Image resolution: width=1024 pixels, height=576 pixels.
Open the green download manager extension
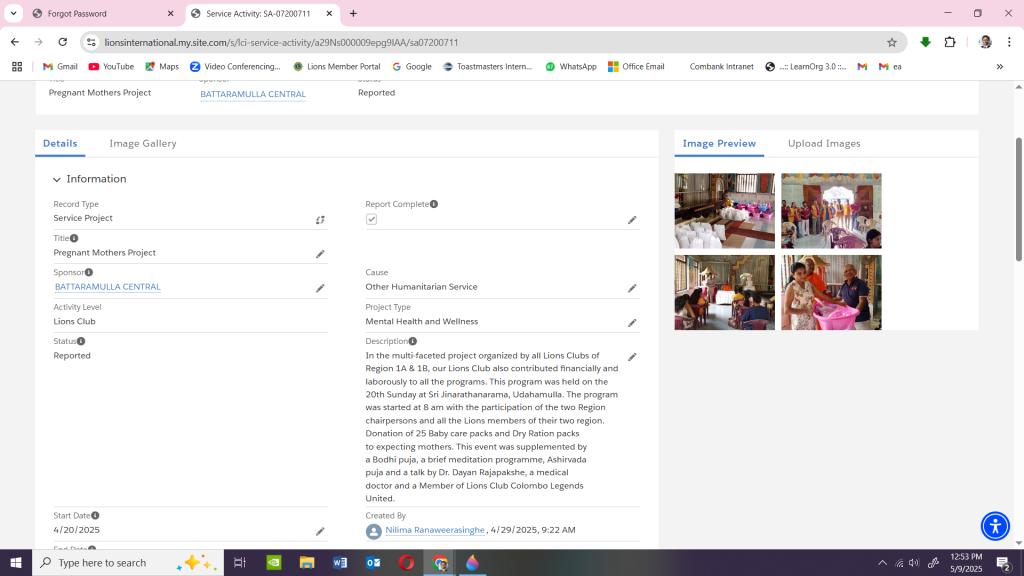click(925, 42)
